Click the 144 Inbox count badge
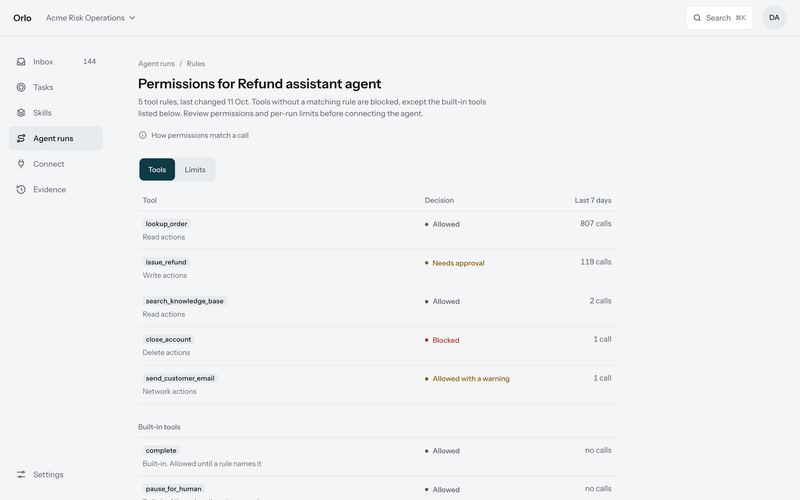Viewport: 800px width, 500px height. 89,62
